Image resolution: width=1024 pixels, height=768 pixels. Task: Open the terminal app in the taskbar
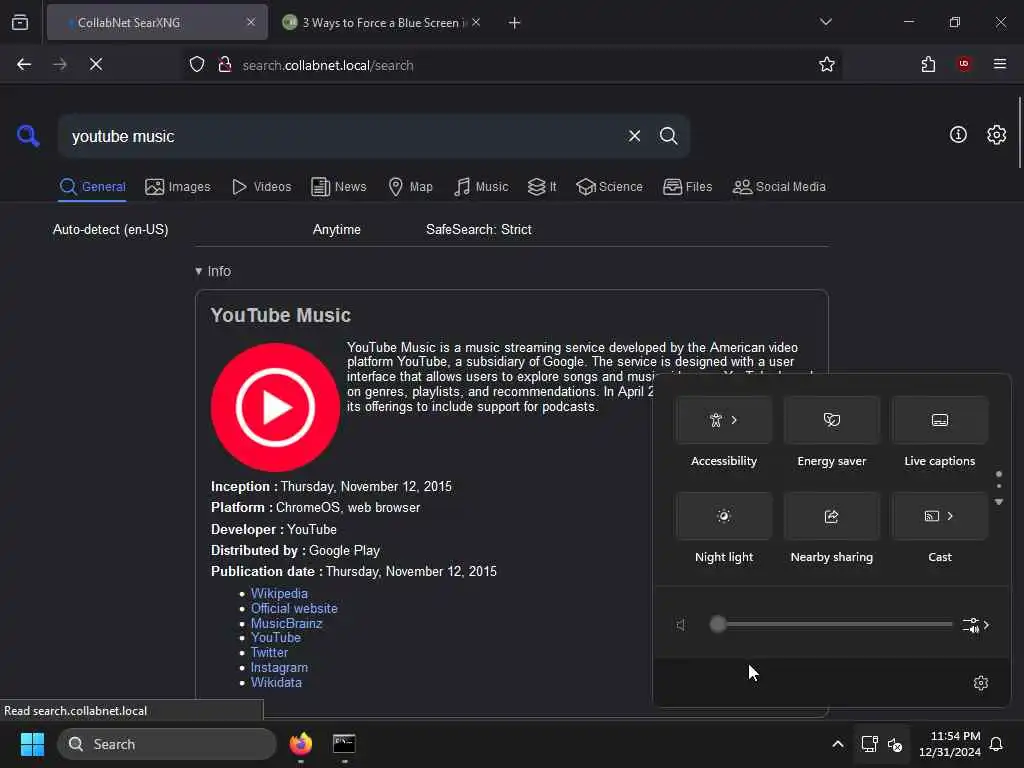click(344, 744)
